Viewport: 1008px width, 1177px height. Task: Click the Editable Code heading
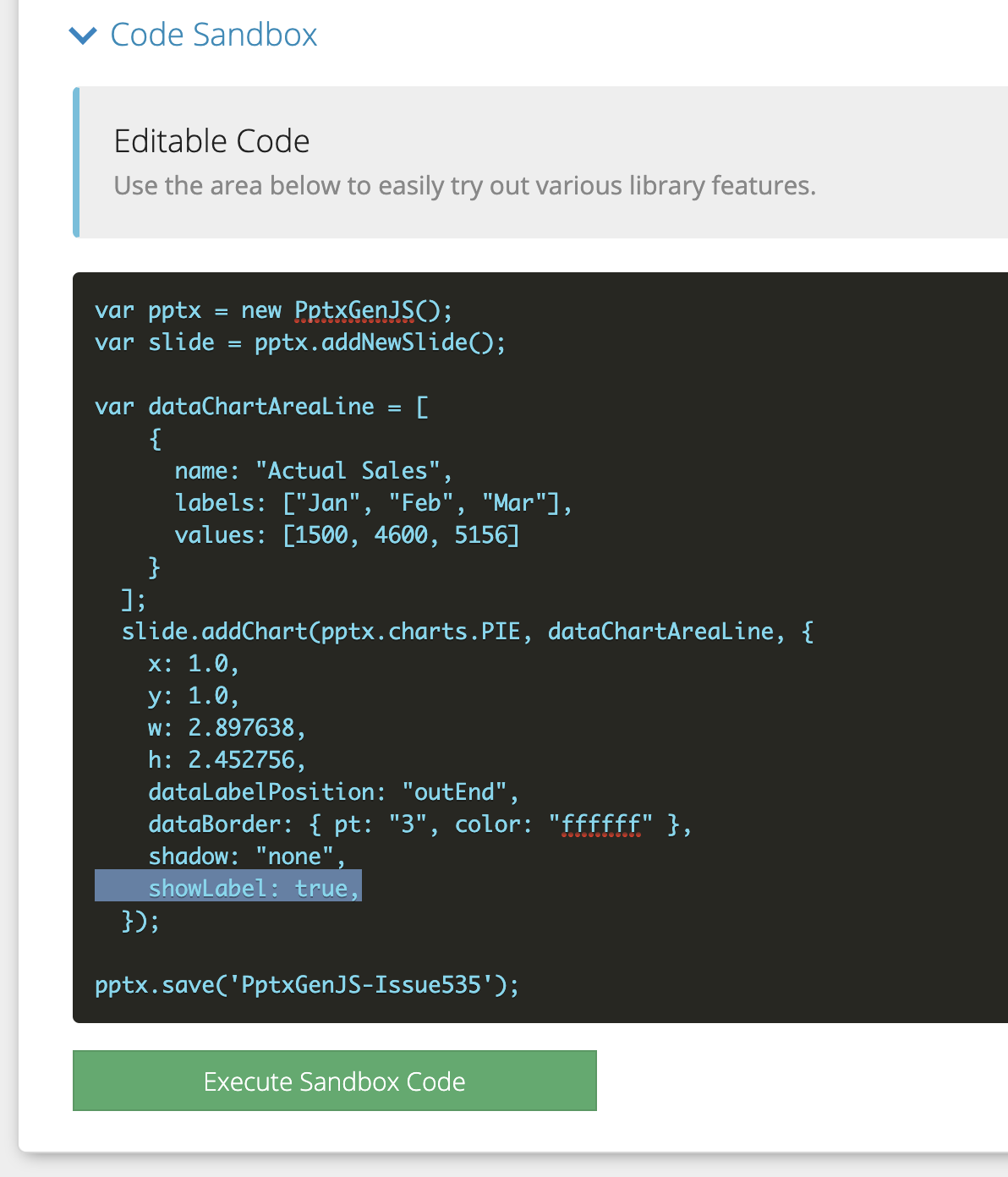211,140
